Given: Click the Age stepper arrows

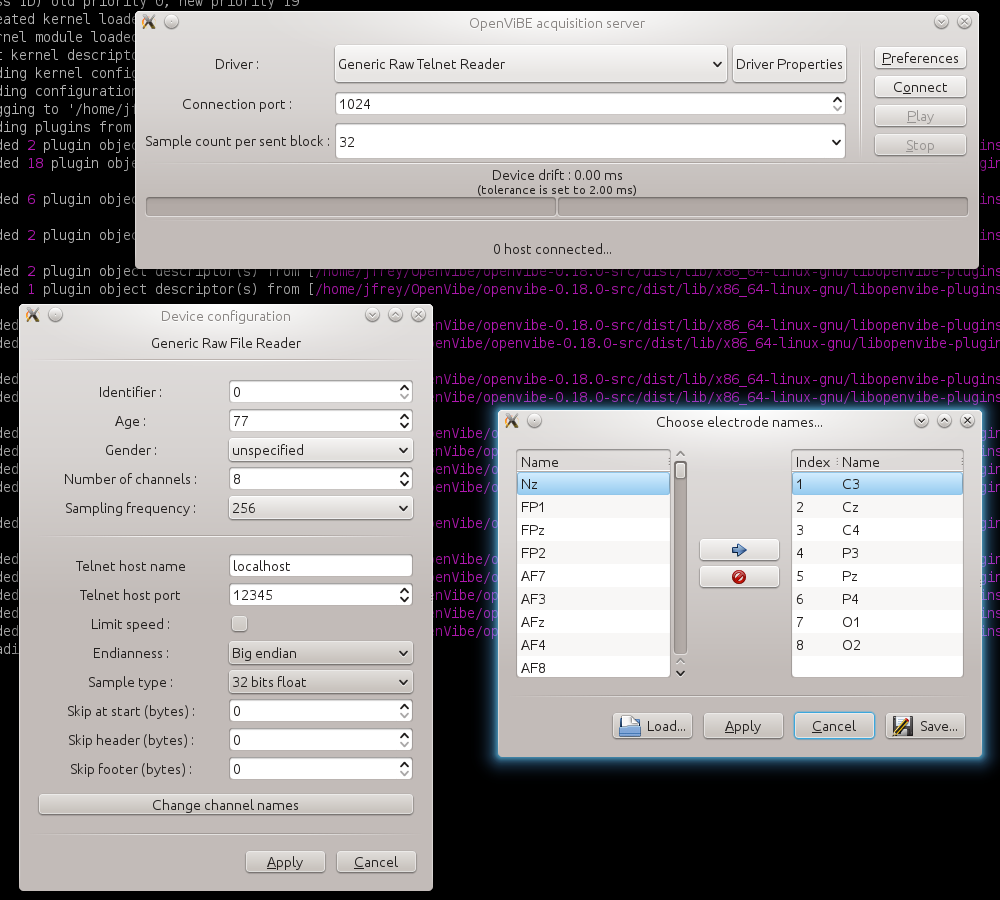Looking at the screenshot, I should pos(404,421).
